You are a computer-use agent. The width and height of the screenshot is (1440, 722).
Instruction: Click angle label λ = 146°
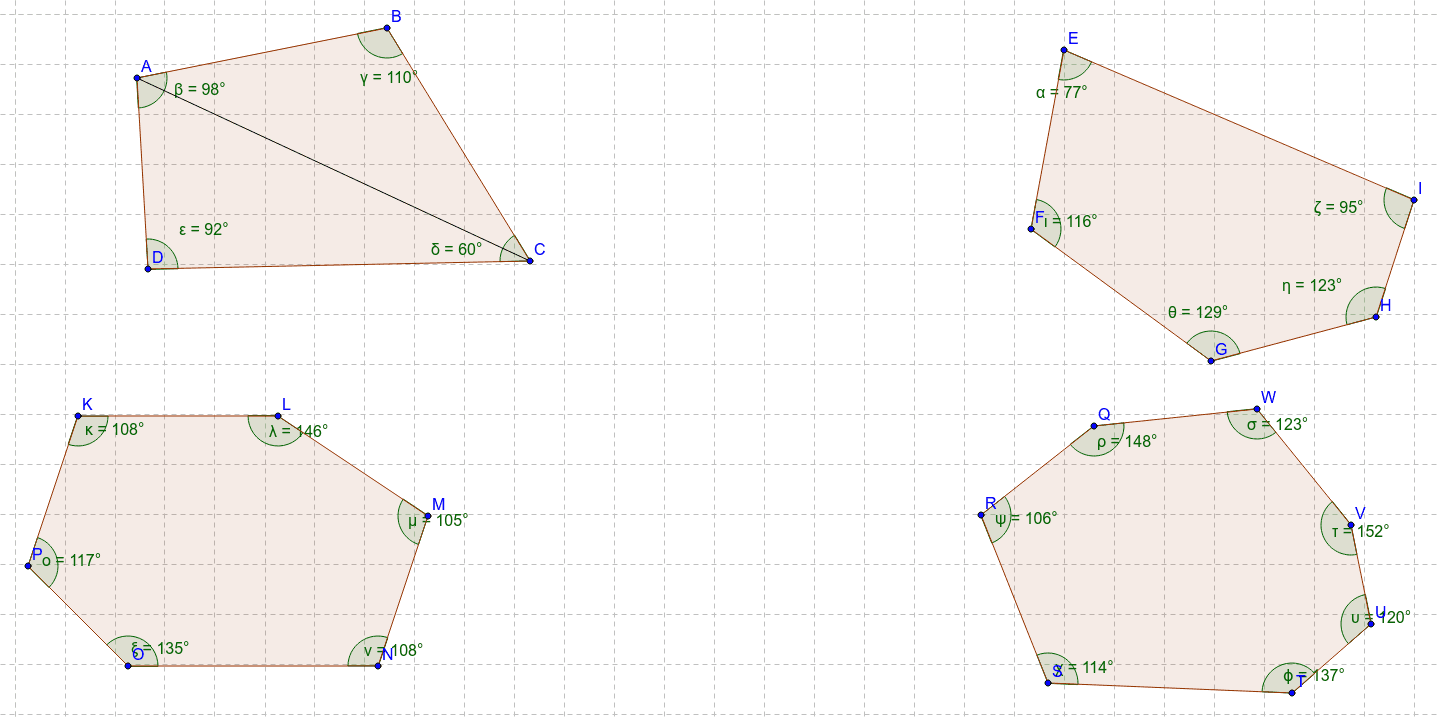point(298,431)
